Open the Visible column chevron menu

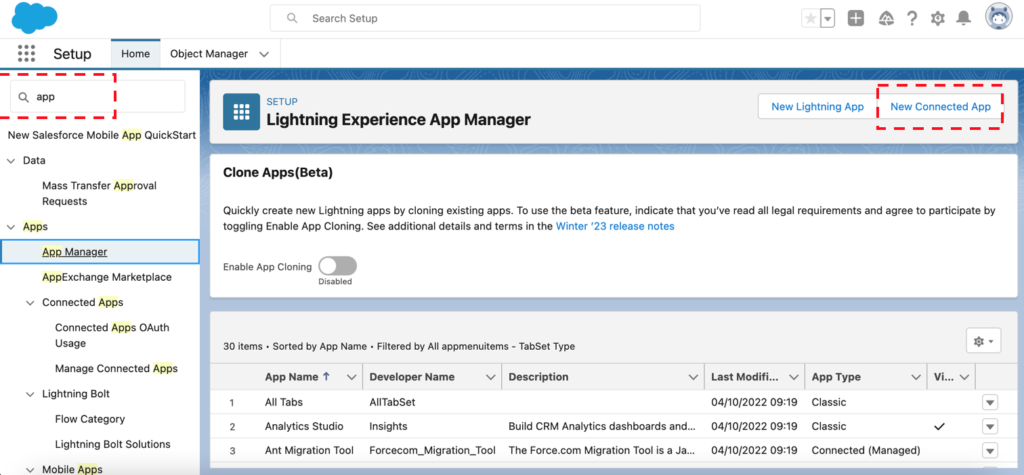(x=964, y=378)
